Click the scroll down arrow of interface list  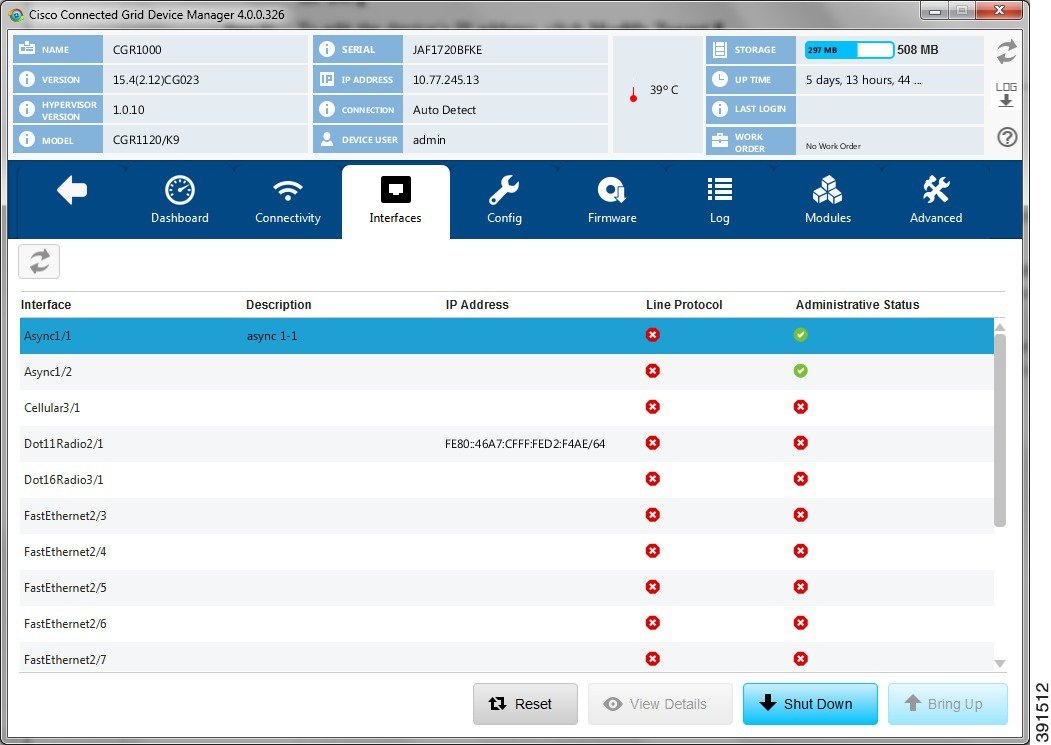1000,664
